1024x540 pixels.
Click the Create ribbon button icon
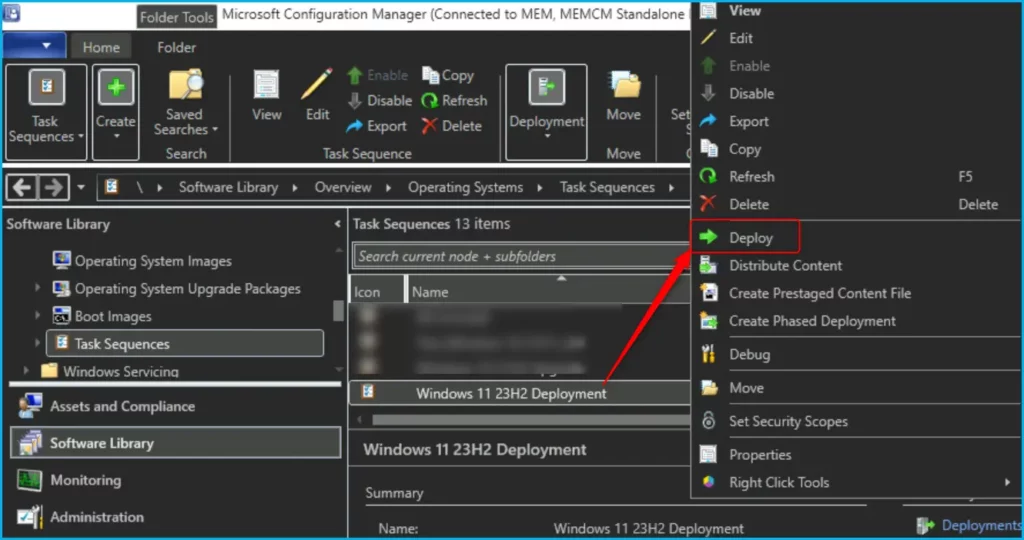pyautogui.click(x=116, y=87)
